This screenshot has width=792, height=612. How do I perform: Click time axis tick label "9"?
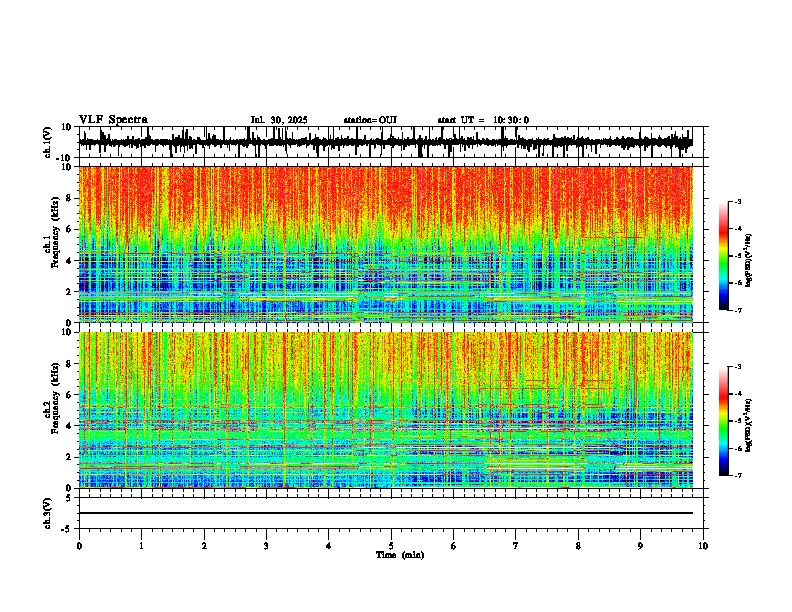640,546
